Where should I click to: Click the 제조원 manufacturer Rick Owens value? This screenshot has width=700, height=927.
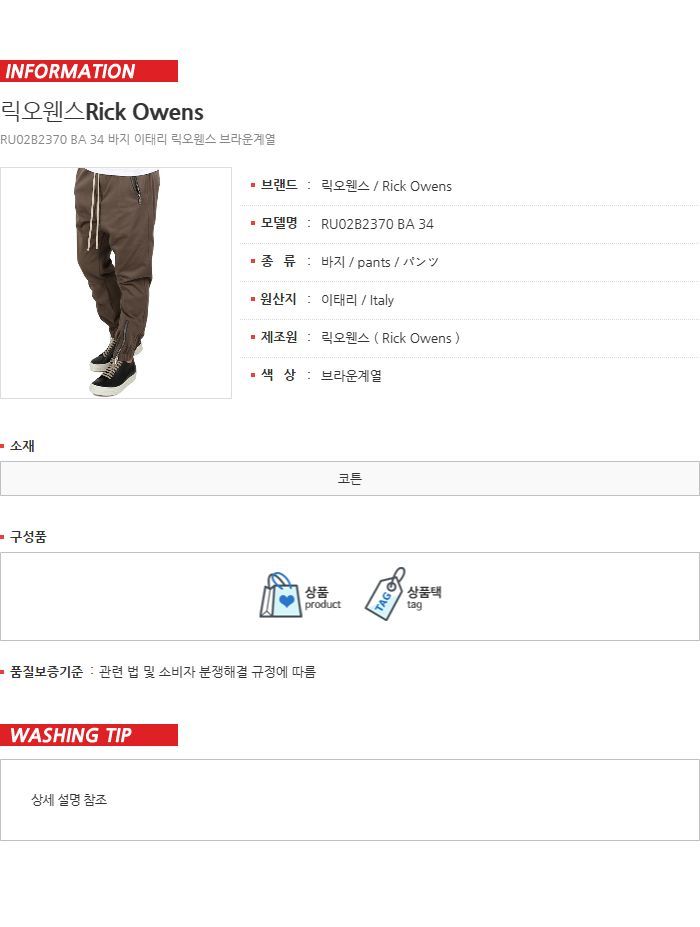[390, 338]
